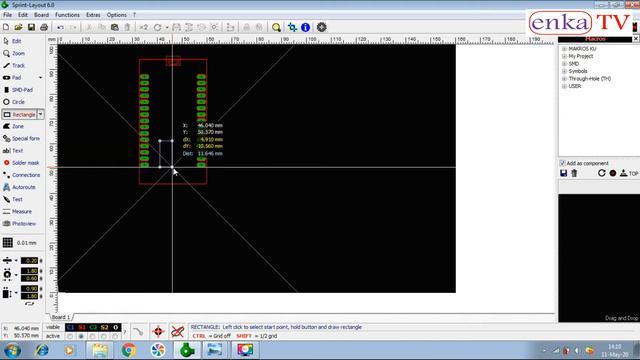
Task: Select the Special form tool
Action: coord(21,139)
